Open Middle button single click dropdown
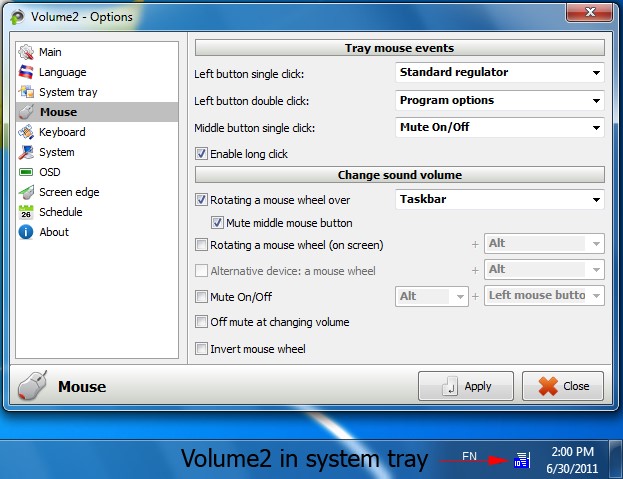Screen dimensions: 623x479 click(x=500, y=128)
